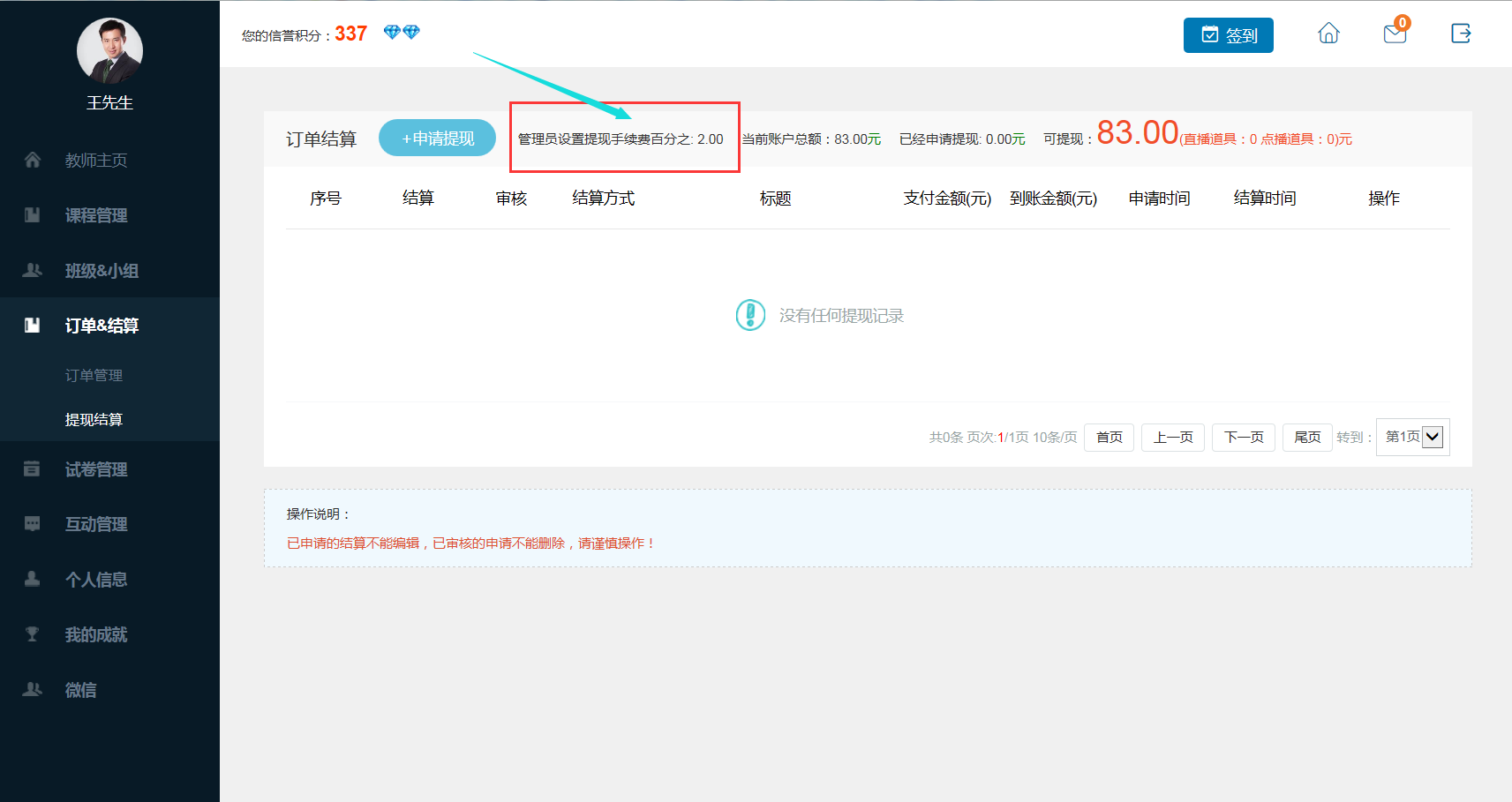The image size is (1512, 802).
Task: Click the home icon in top bar
Action: 1328,34
